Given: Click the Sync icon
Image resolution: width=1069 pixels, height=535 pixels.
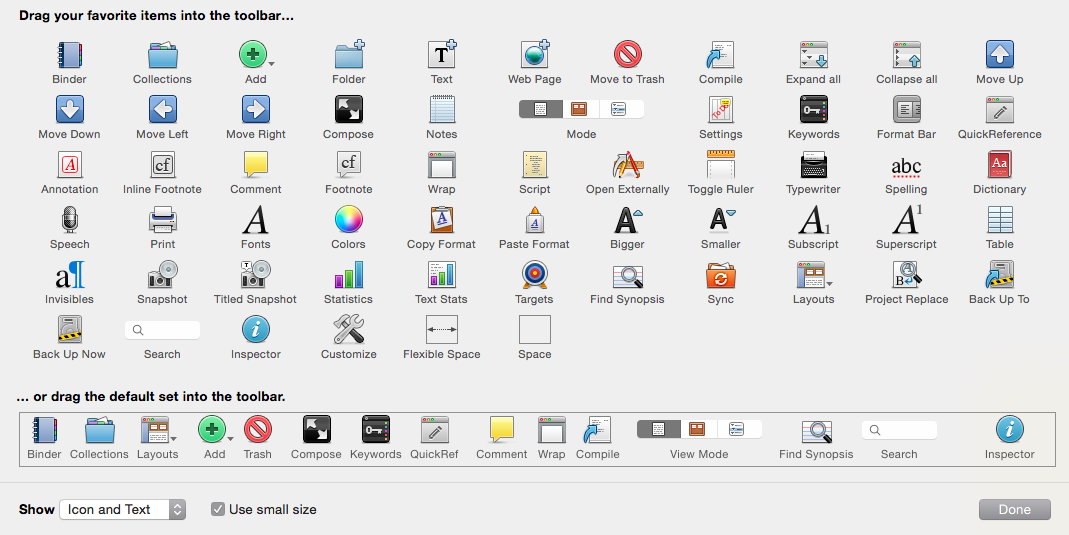Looking at the screenshot, I should tap(720, 275).
